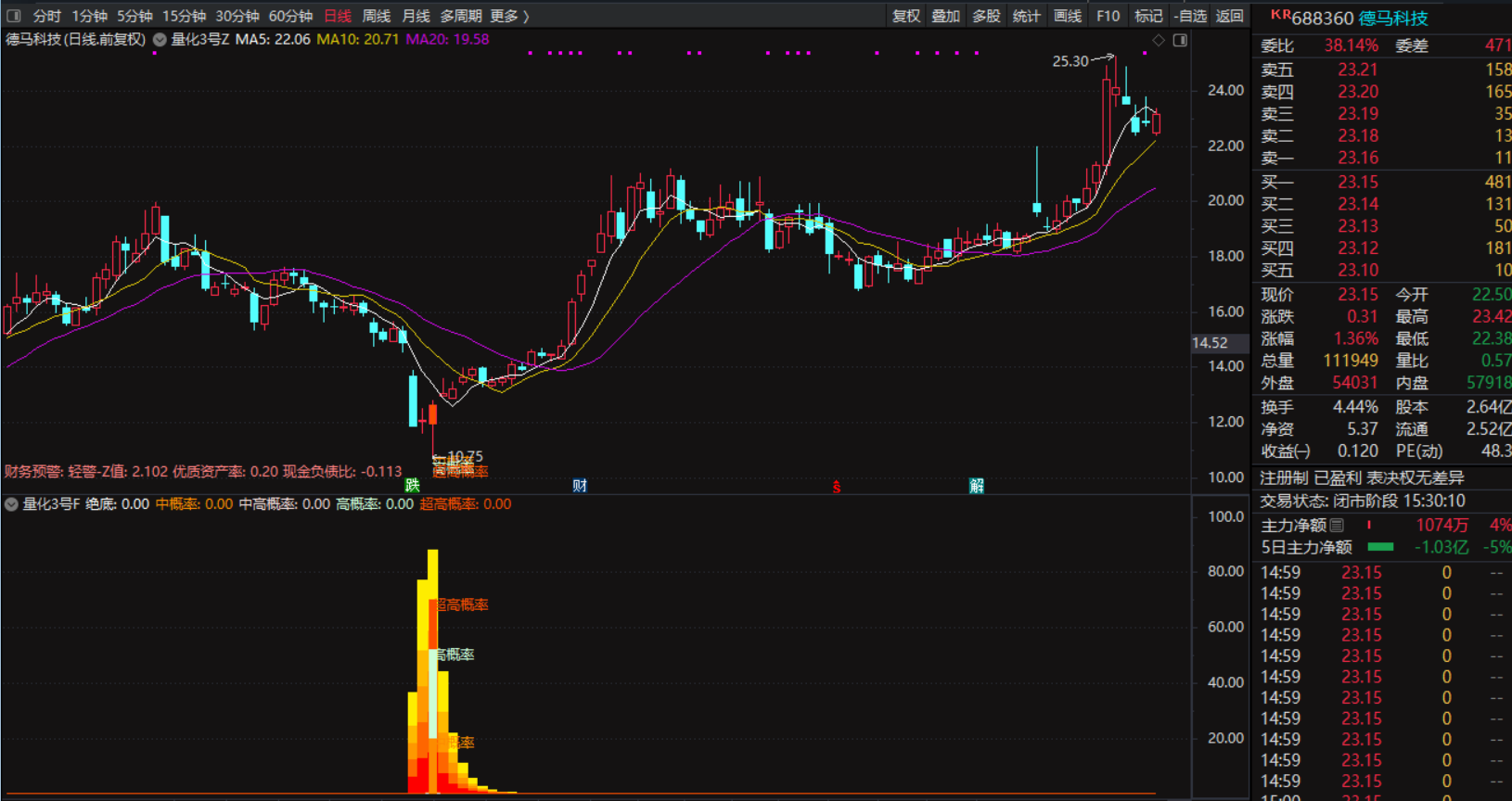Select the 分时 intraday view
Viewport: 1512px width, 801px height.
click(47, 16)
